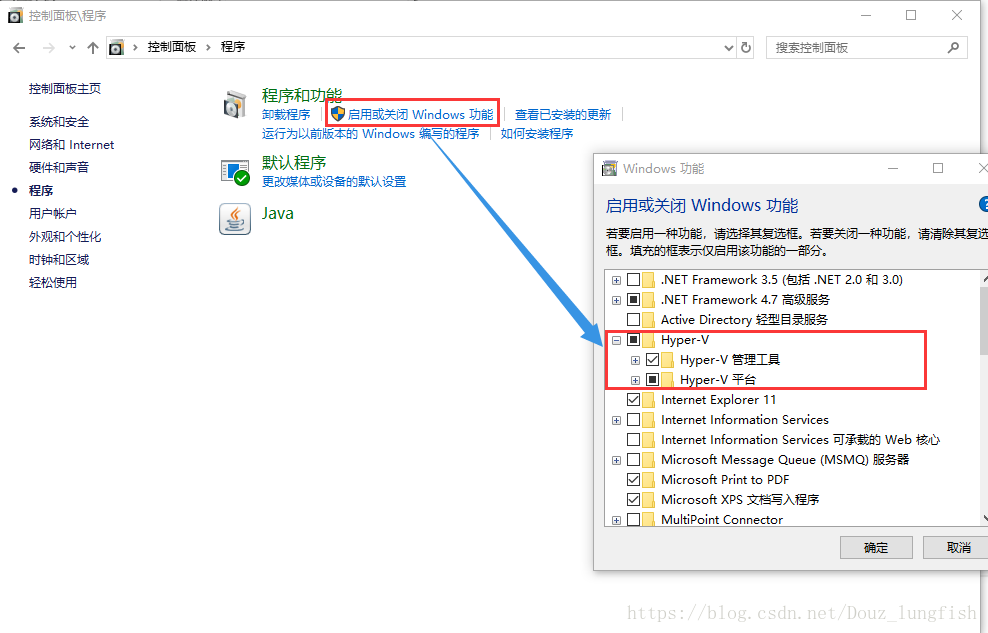The width and height of the screenshot is (988, 633).
Task: Click the 程序和功能 icon
Action: [x=235, y=105]
